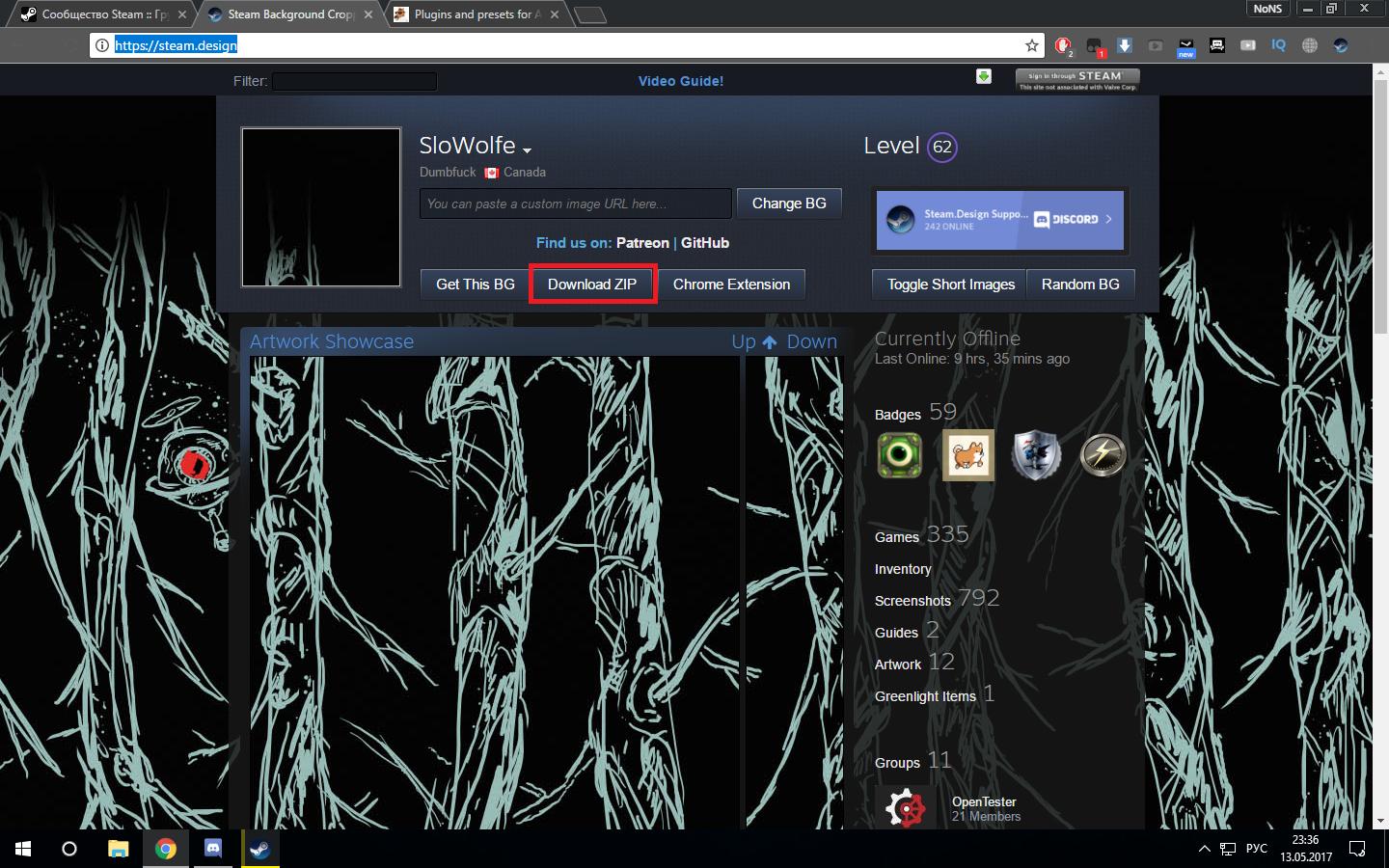Open Discord from the taskbar
Viewport: 1389px width, 868px height.
pos(213,849)
